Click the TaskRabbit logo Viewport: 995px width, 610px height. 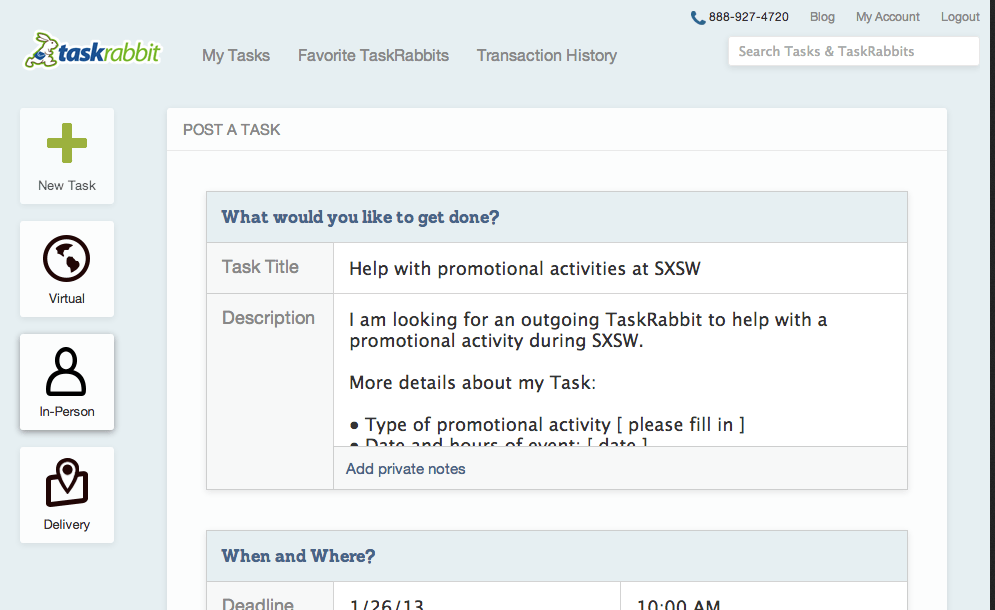click(92, 51)
